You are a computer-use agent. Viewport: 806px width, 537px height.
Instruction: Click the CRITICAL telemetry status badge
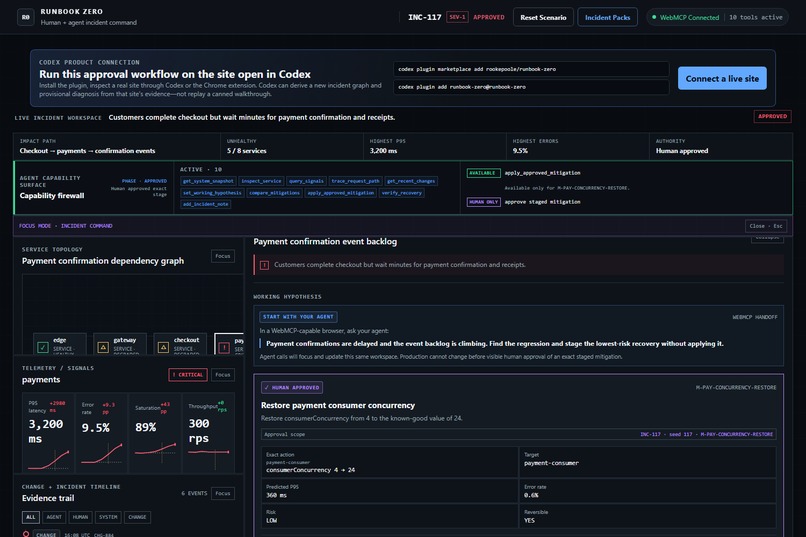(x=188, y=375)
